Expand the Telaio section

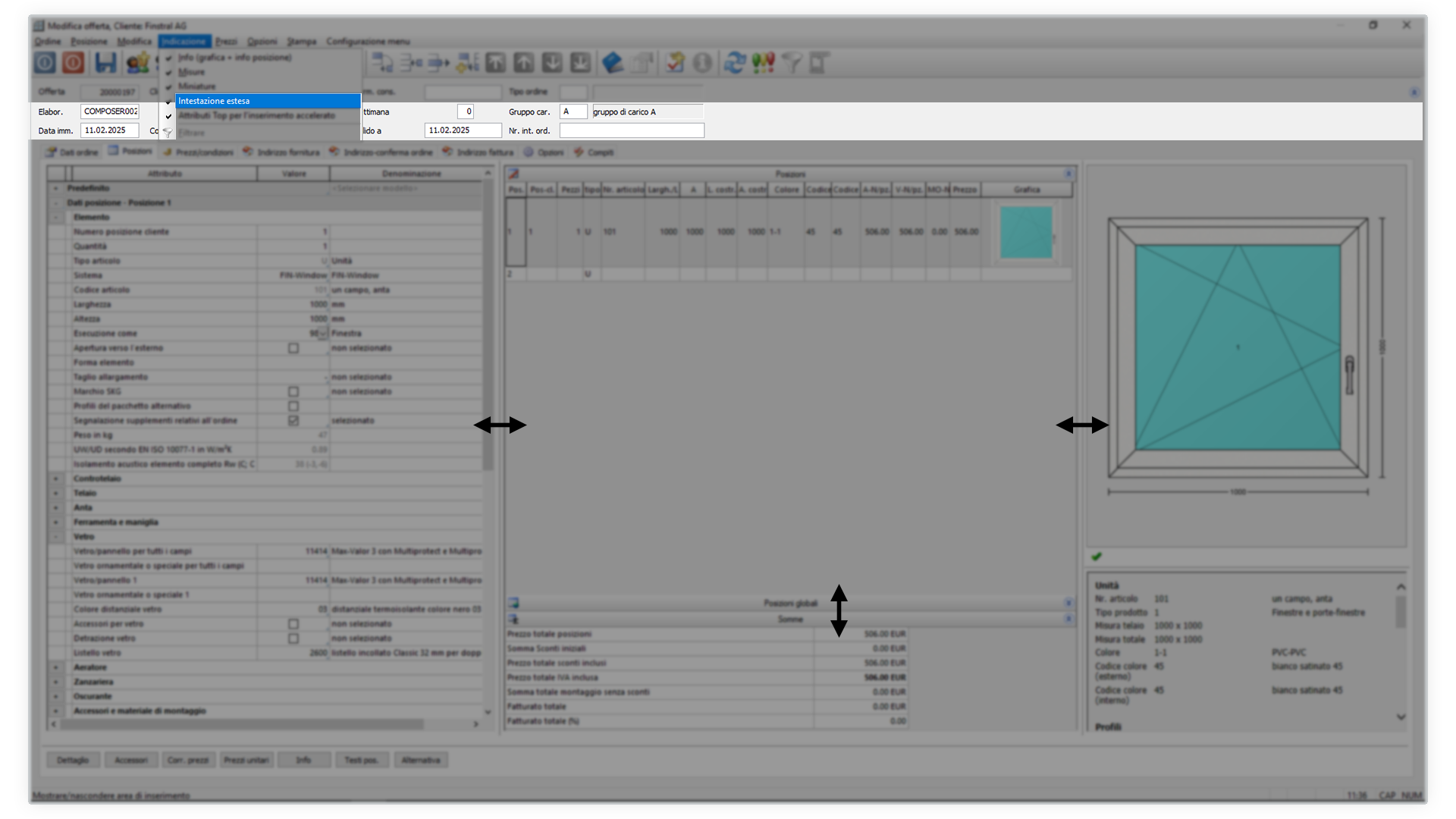tap(56, 493)
